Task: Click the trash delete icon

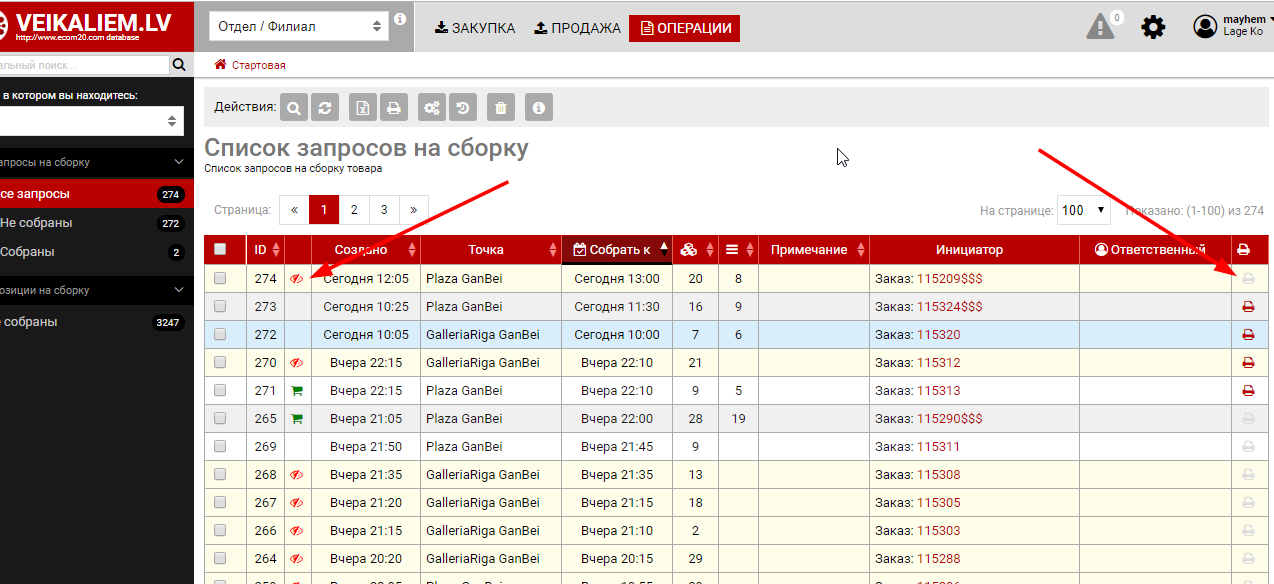Action: click(x=501, y=107)
